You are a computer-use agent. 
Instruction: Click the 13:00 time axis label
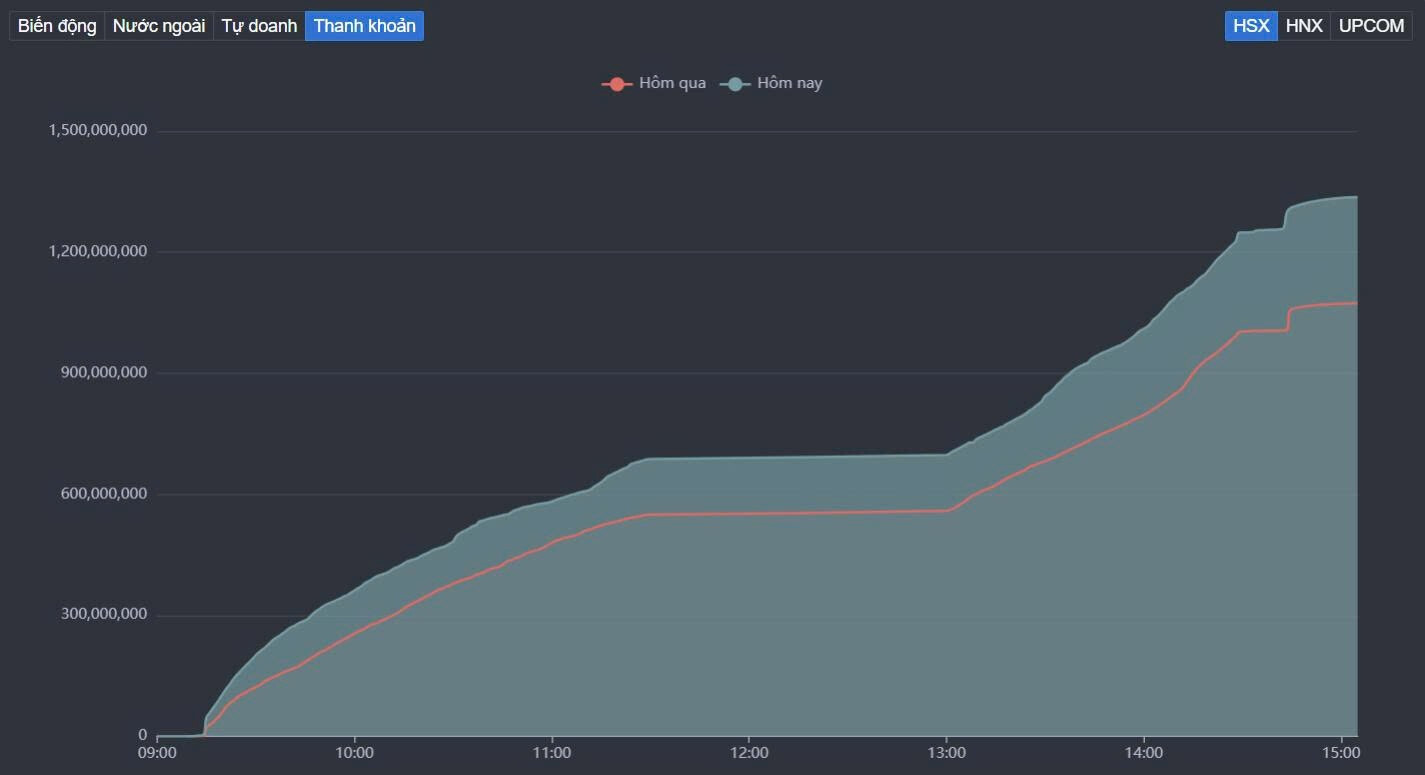coord(946,753)
